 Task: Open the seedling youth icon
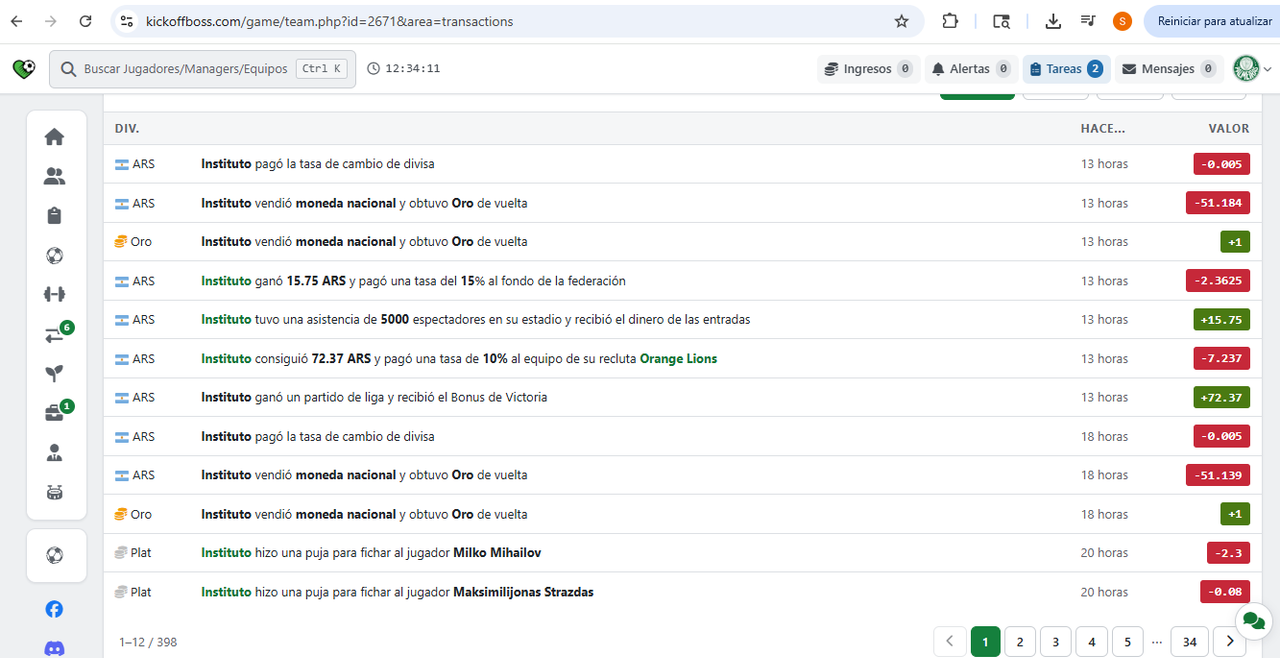coord(54,373)
